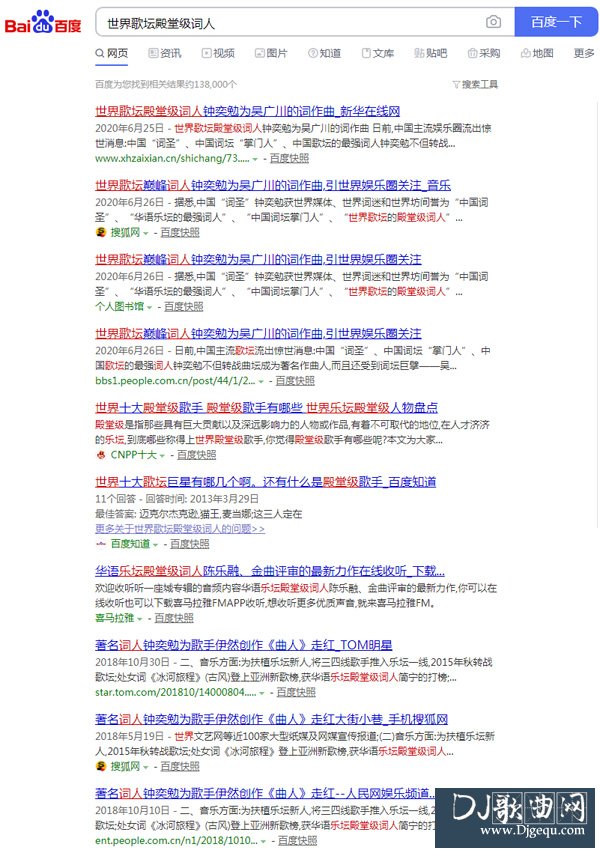
Task: Click the 个人图书馆 source label
Action: pos(120,306)
